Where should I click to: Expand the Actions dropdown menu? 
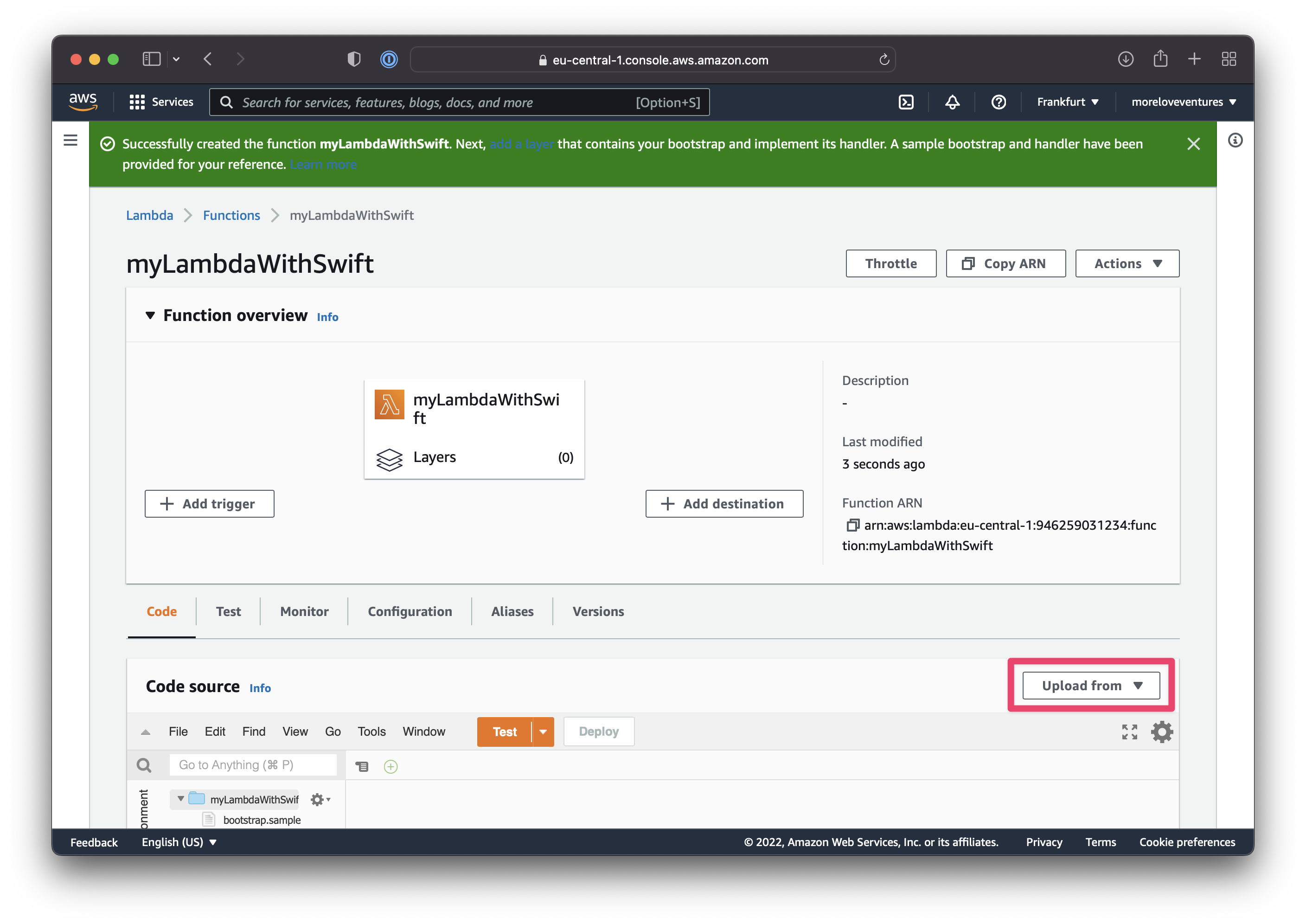[1127, 263]
